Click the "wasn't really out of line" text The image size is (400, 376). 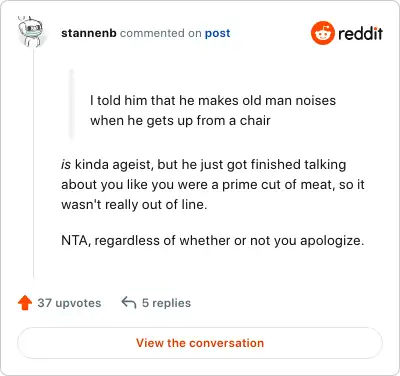[134, 204]
